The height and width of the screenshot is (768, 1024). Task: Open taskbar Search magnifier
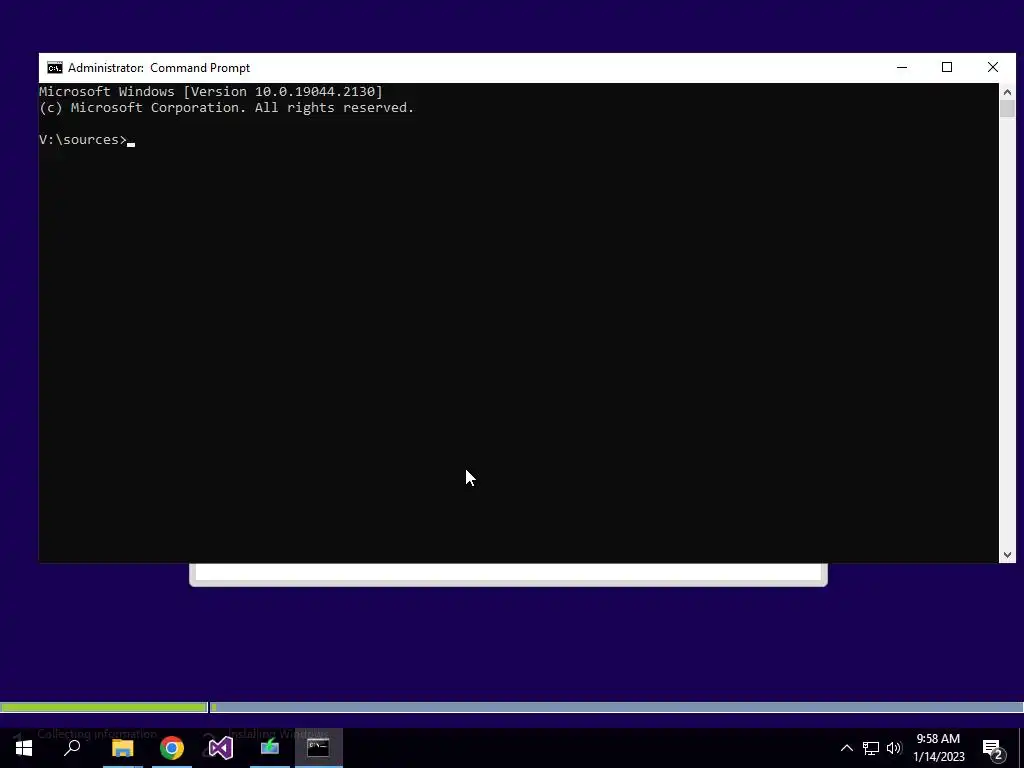click(72, 748)
